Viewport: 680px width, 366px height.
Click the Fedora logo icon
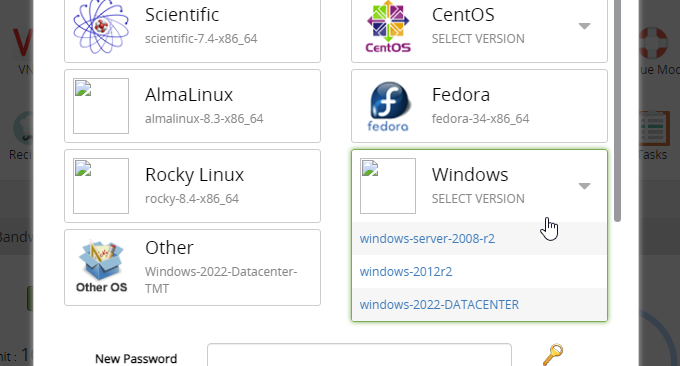[388, 106]
